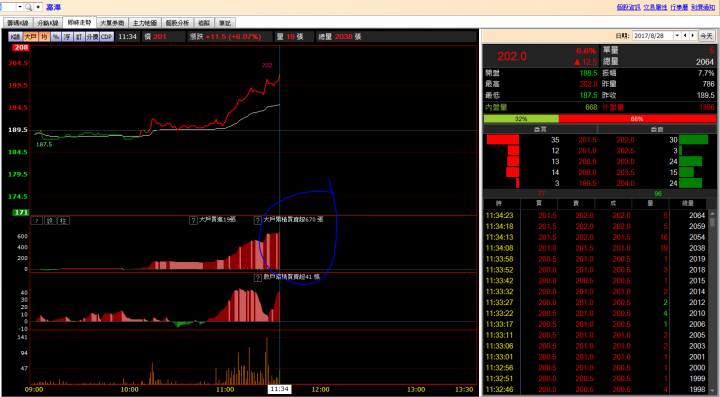Open the 個股分析 tab
This screenshot has width=720, height=397.
point(177,23)
